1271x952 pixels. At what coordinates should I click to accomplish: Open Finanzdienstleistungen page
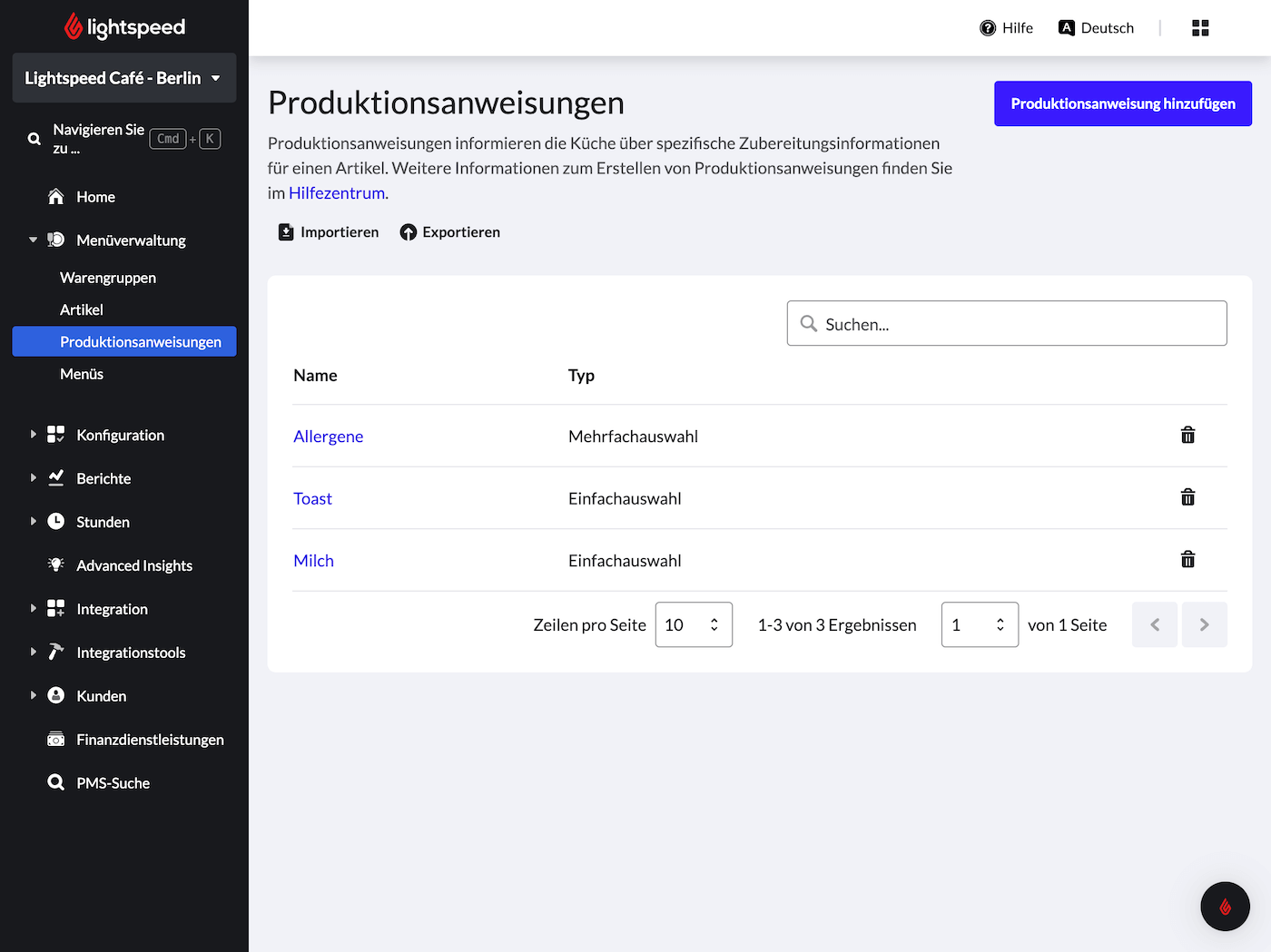click(x=150, y=740)
